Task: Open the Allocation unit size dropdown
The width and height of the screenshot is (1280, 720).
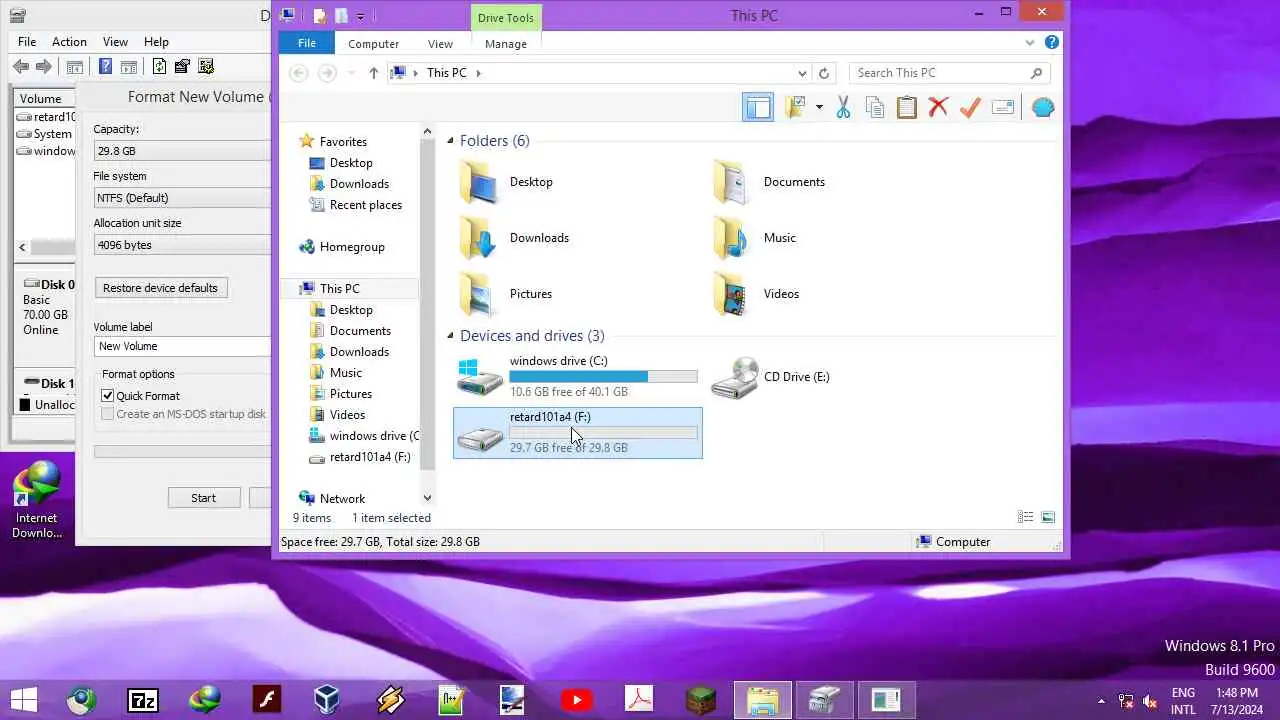Action: point(182,245)
